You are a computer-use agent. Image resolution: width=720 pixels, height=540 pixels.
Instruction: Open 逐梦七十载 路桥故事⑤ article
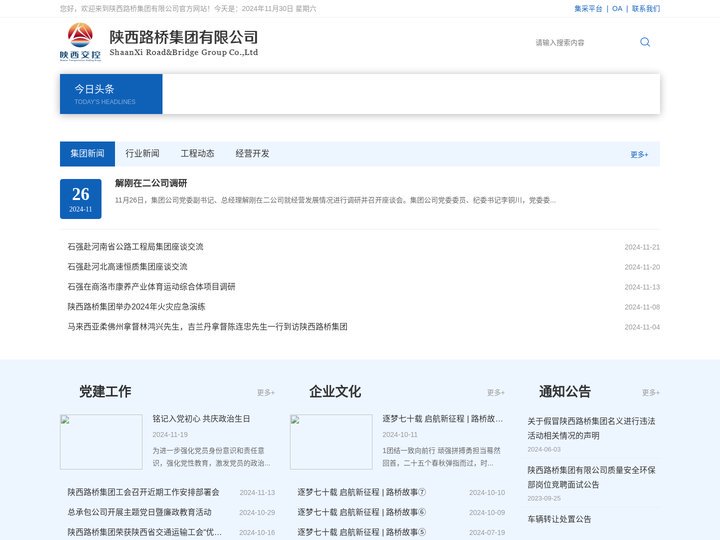362,532
